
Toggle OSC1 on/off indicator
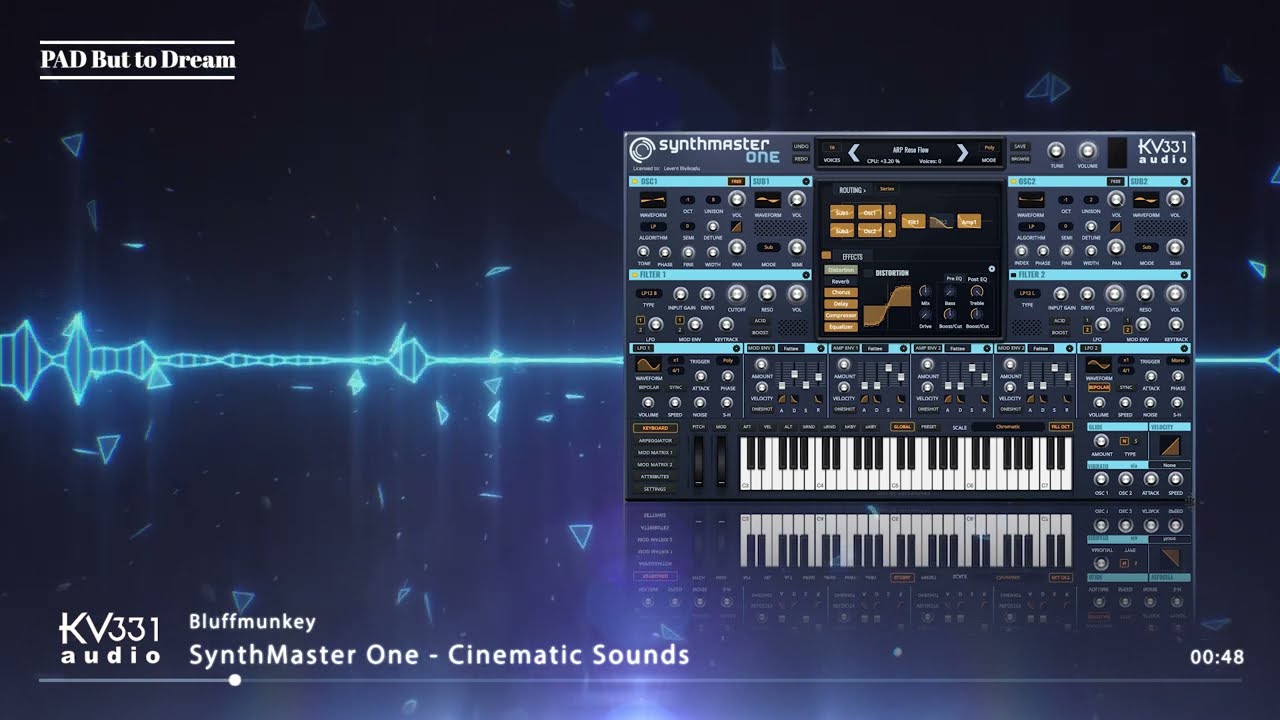(x=635, y=182)
